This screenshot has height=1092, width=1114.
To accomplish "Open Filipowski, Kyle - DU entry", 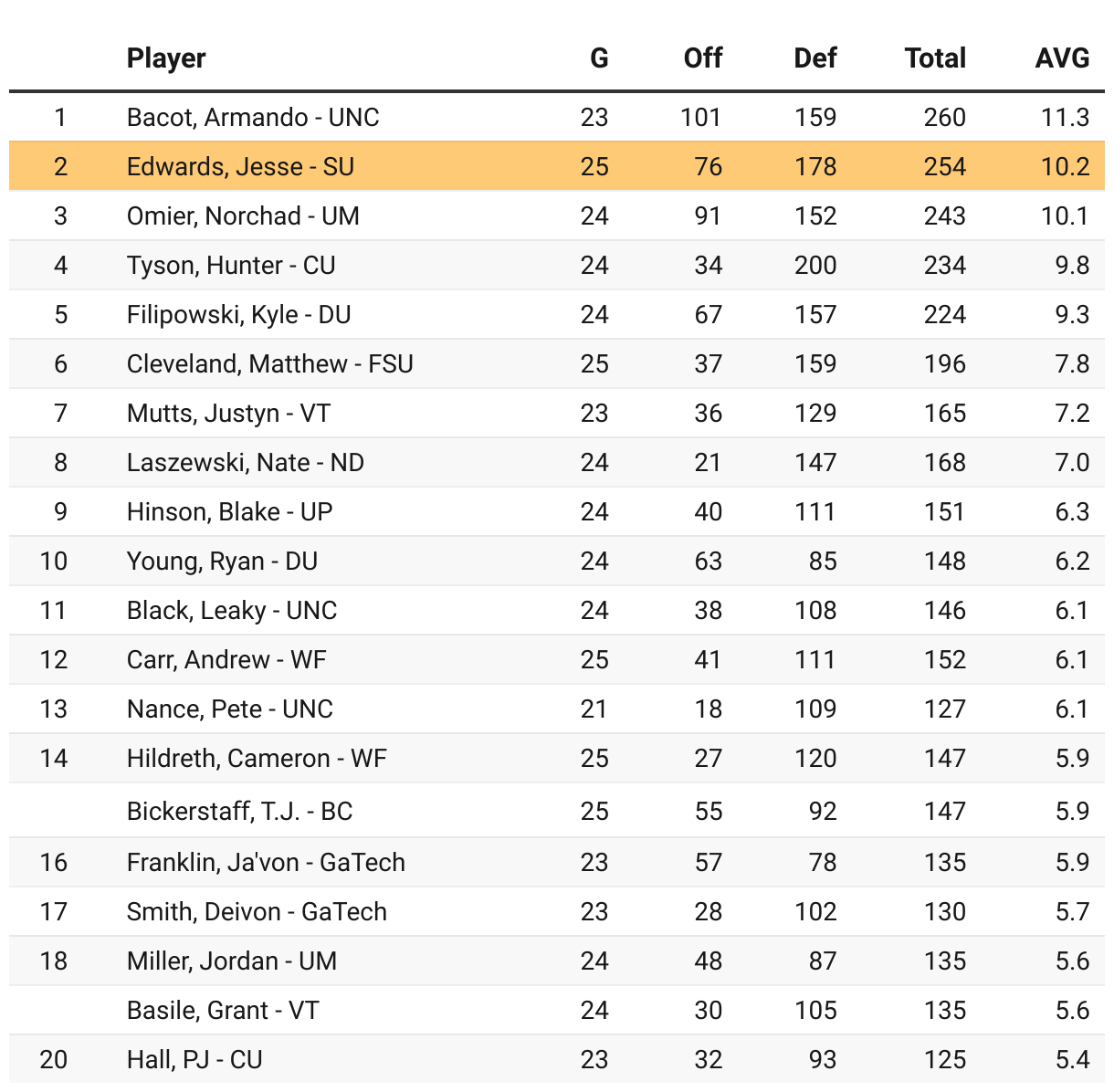I will (x=238, y=315).
